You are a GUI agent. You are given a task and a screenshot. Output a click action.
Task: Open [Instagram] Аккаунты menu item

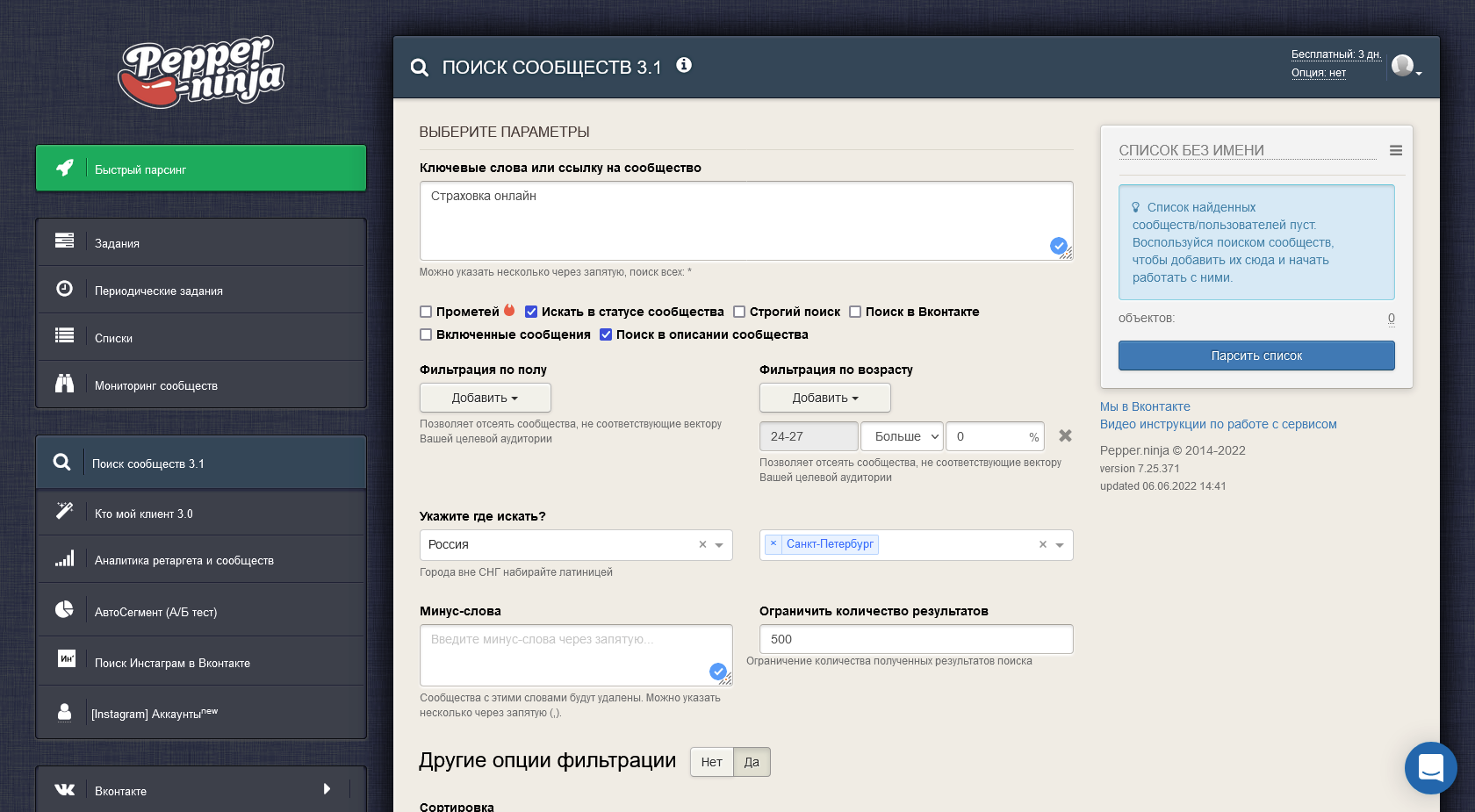tap(201, 712)
